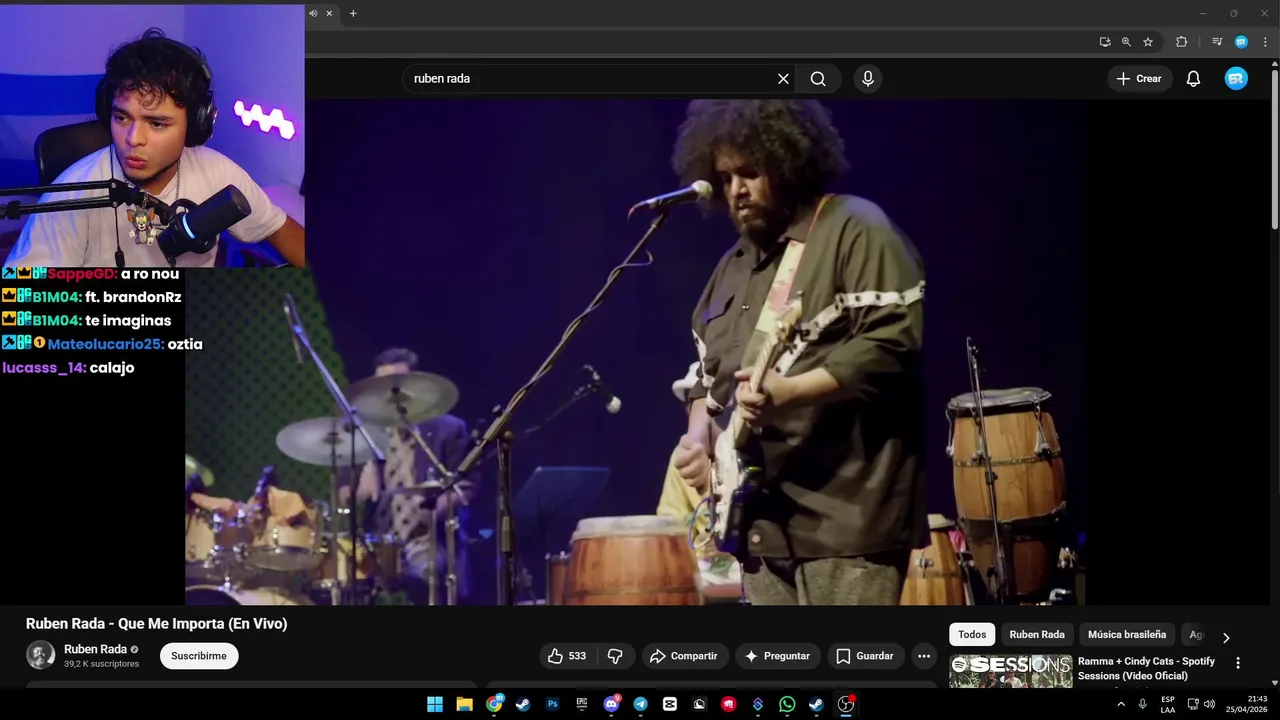This screenshot has height=720, width=1280.
Task: Open the Crear menu
Action: [1139, 79]
